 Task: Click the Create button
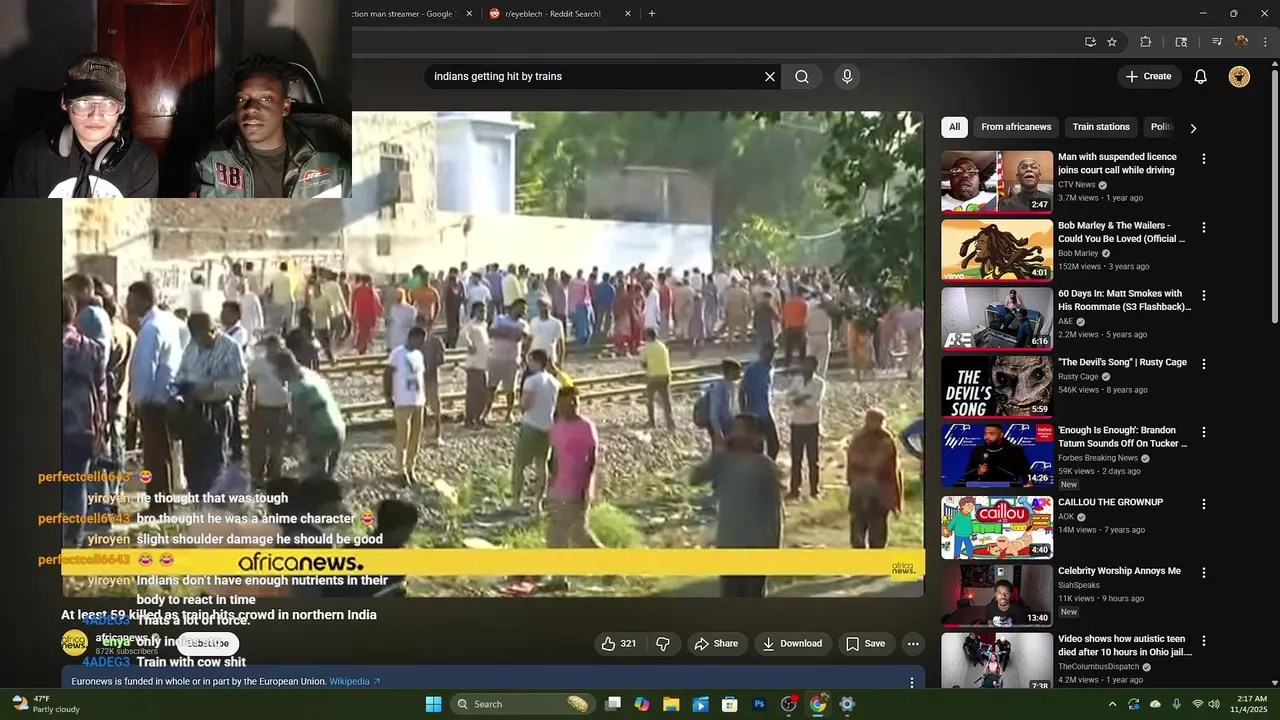tap(1149, 77)
